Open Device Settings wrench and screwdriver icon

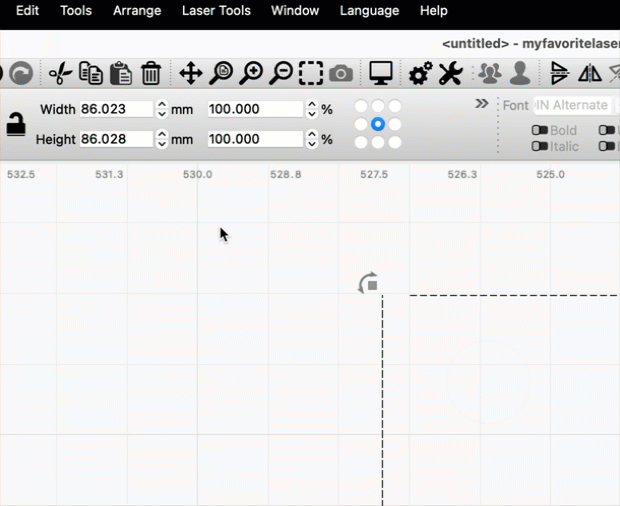click(450, 73)
